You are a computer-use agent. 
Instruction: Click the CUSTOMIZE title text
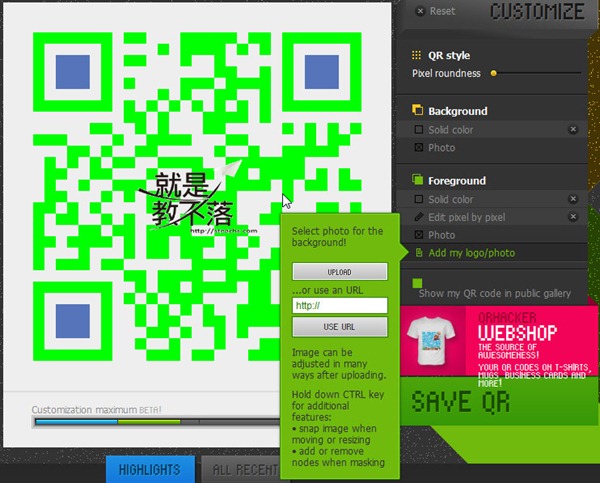(538, 11)
